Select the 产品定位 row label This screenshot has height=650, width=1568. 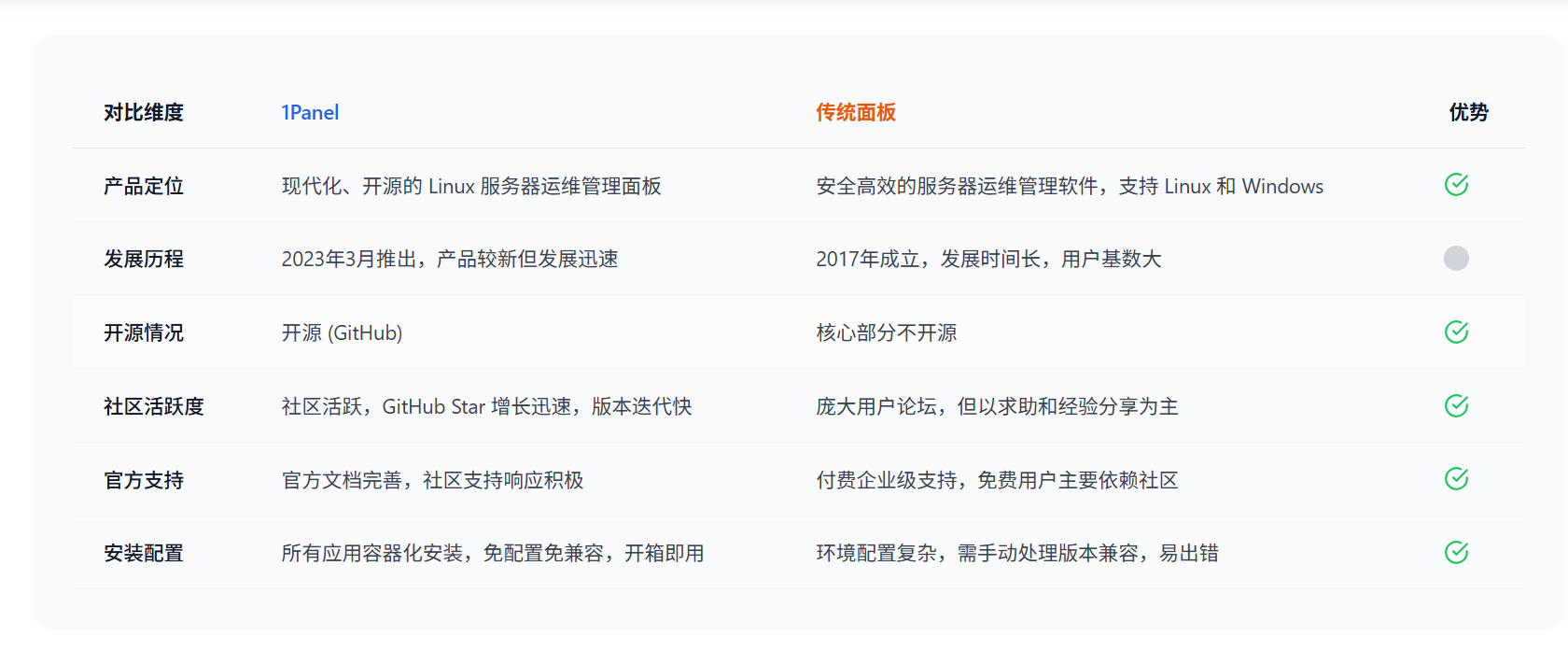point(144,186)
